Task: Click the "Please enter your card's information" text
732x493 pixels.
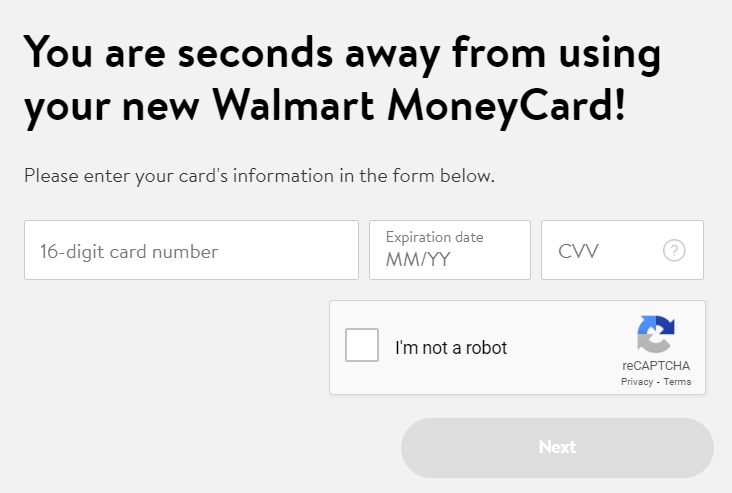Action: 260,176
